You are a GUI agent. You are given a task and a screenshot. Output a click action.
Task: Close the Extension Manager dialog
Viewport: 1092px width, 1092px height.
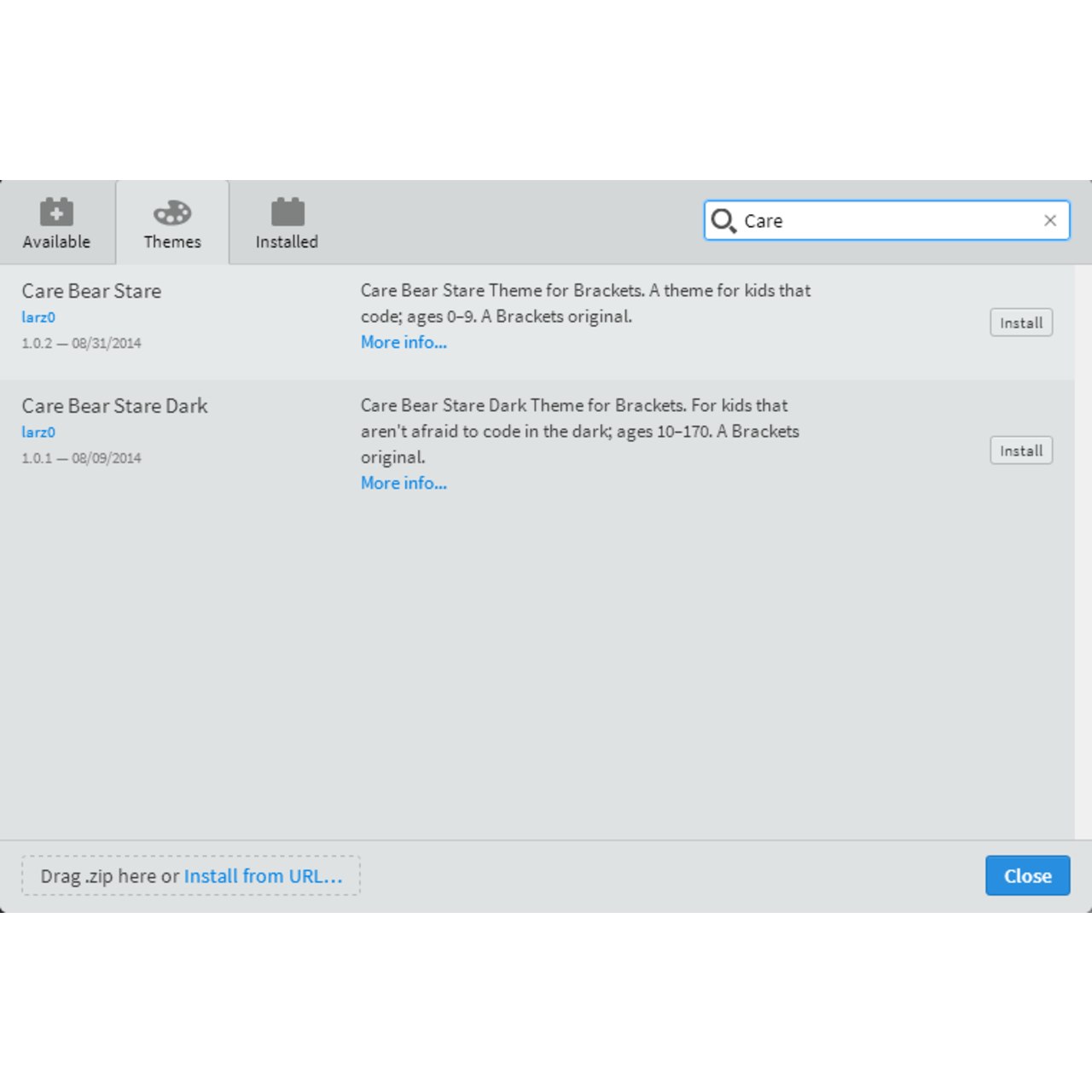(x=1027, y=875)
